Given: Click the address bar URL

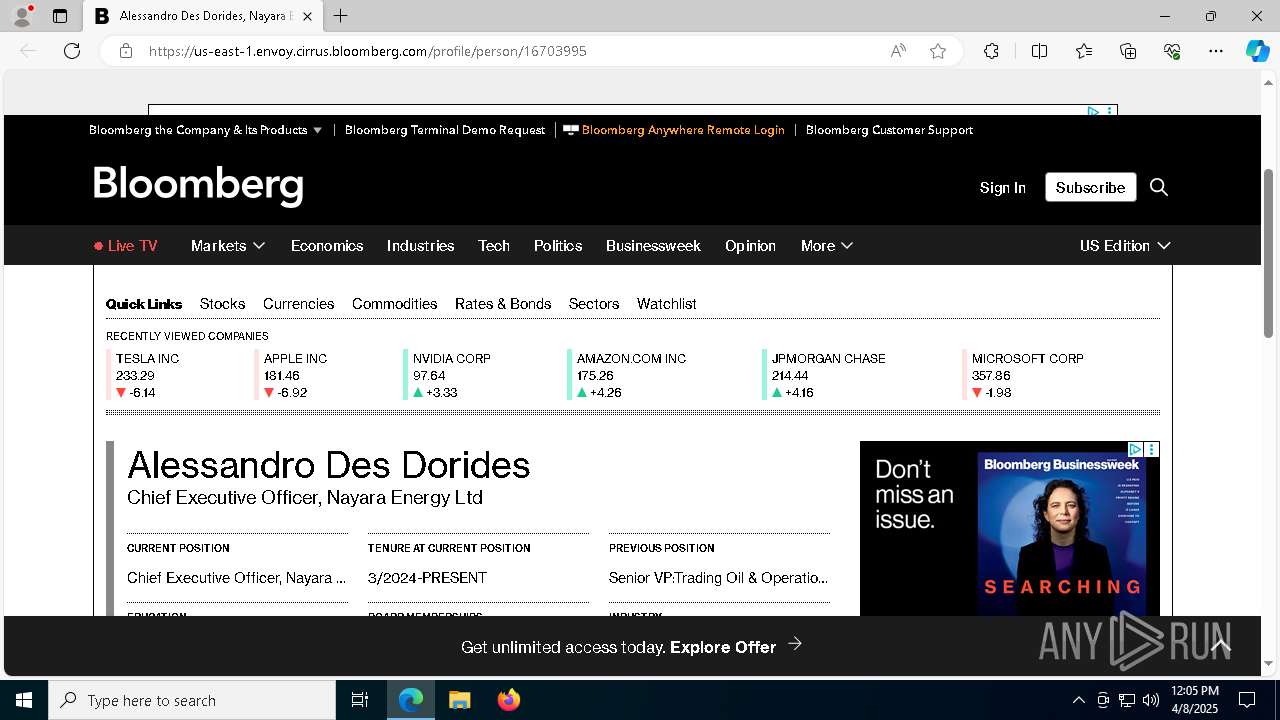Looking at the screenshot, I should pos(368,51).
